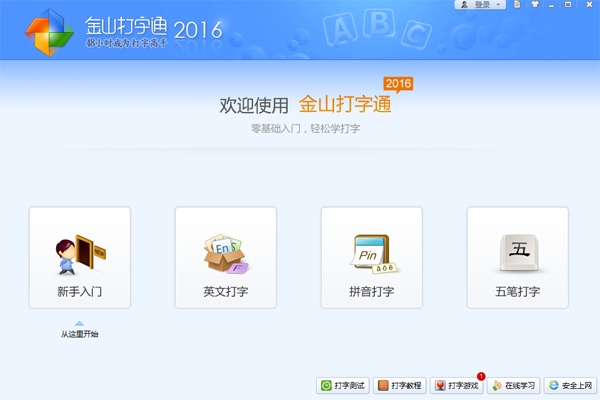Click the orange 2016 version badge
This screenshot has height=400, width=600.
point(398,84)
